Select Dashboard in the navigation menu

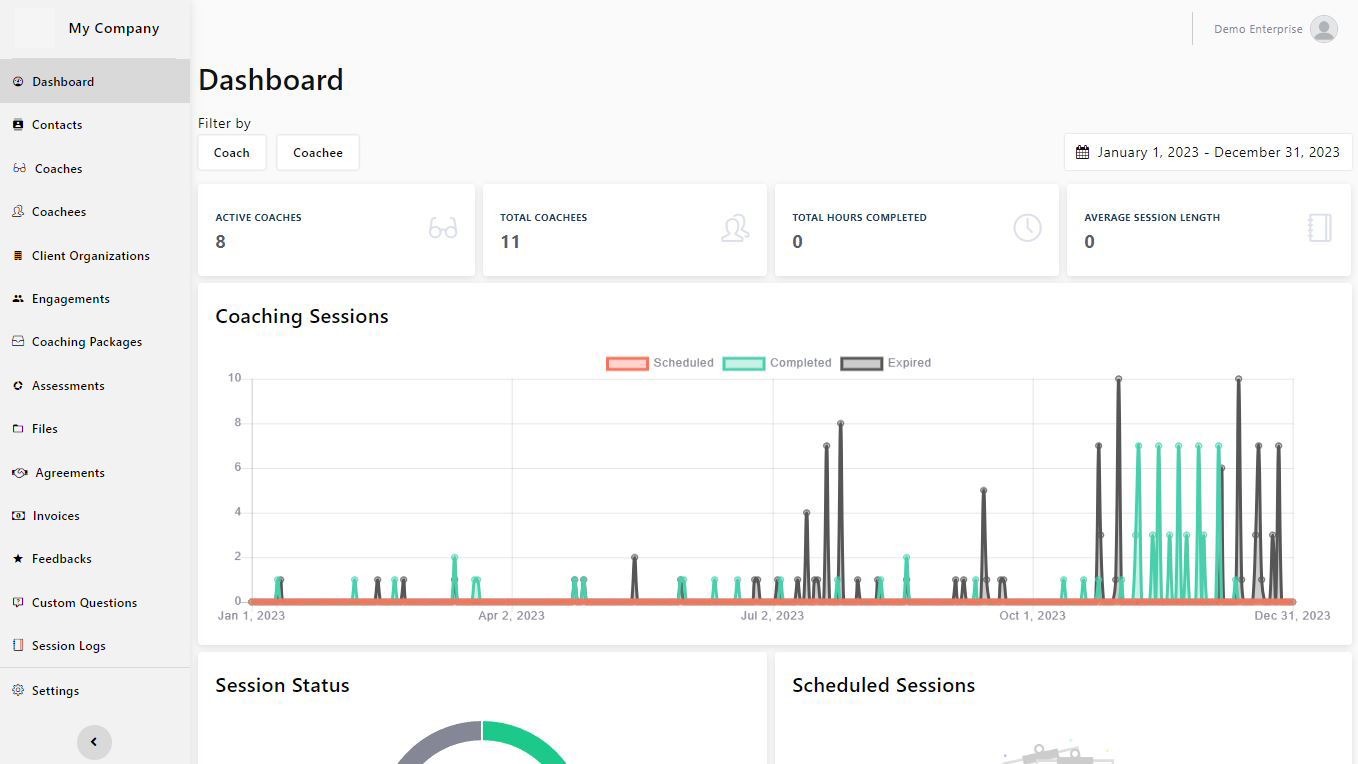coord(17,80)
